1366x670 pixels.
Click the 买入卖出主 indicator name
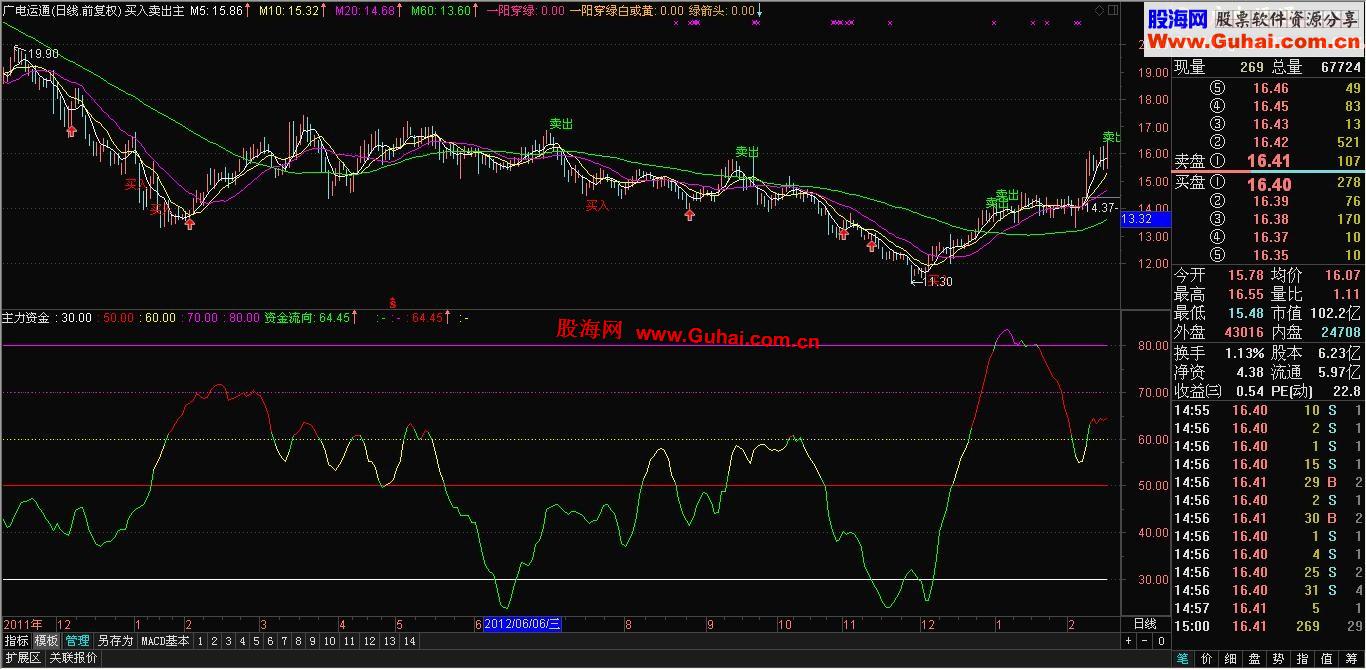(x=155, y=10)
